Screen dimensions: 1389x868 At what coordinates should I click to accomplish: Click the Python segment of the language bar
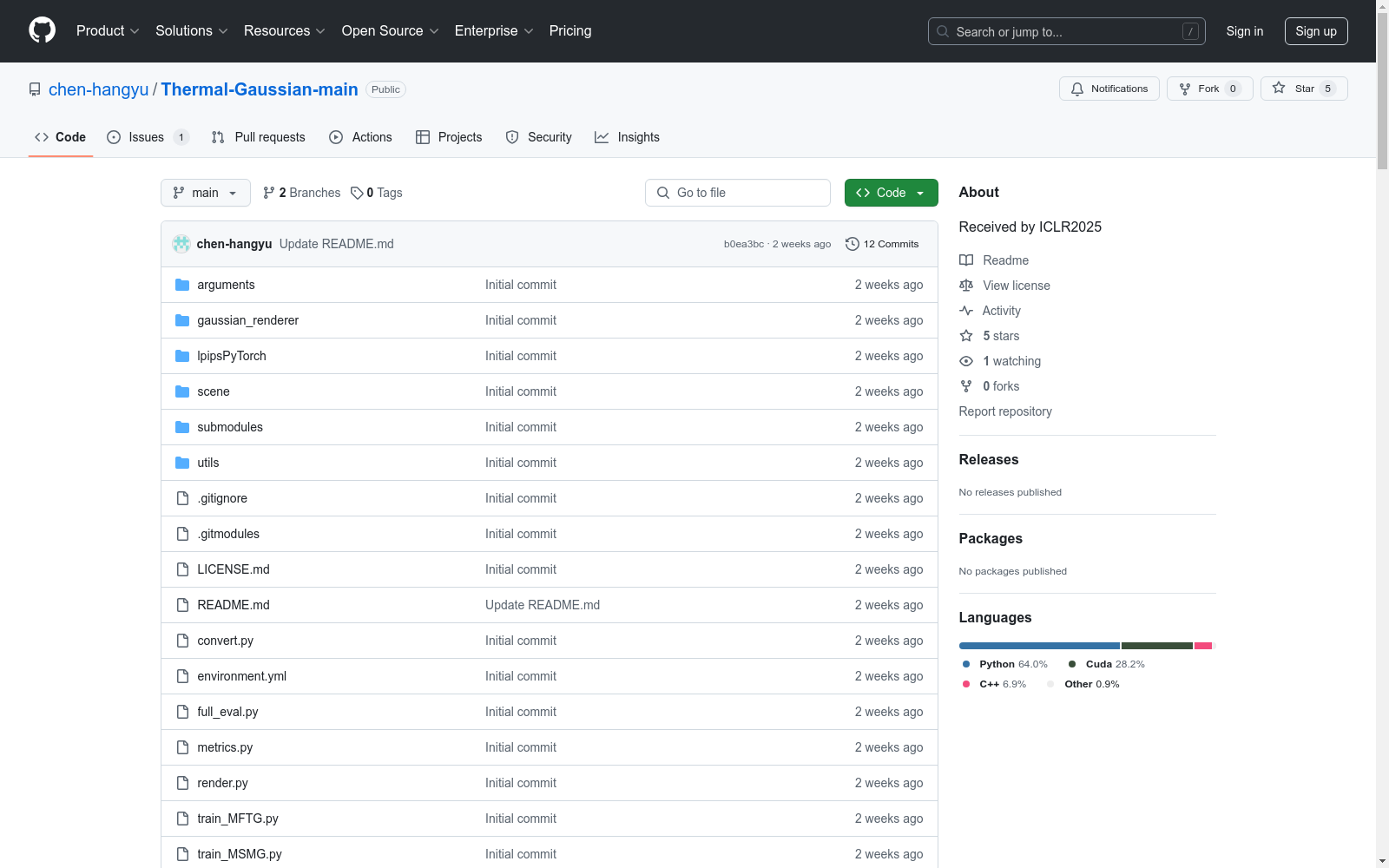point(1038,646)
